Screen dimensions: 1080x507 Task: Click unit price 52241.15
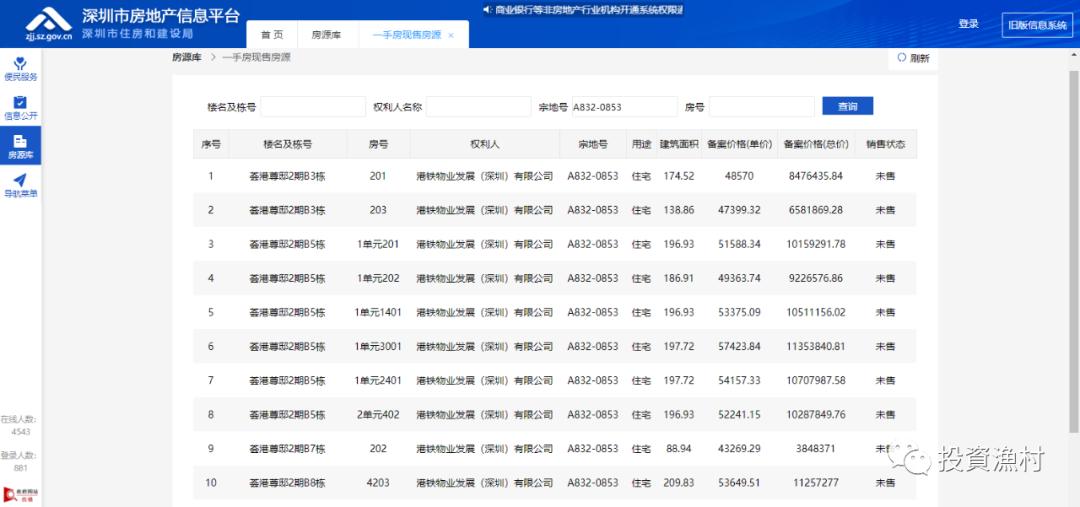pyautogui.click(x=739, y=415)
